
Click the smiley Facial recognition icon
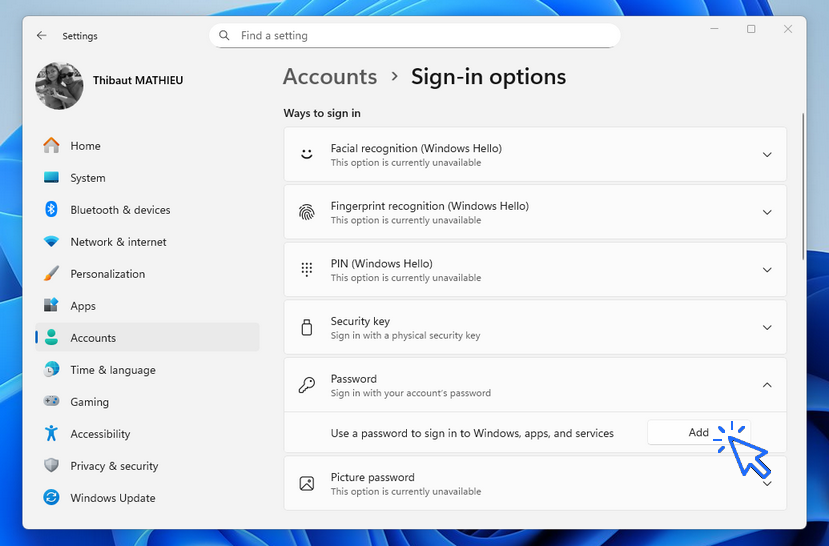pos(307,154)
